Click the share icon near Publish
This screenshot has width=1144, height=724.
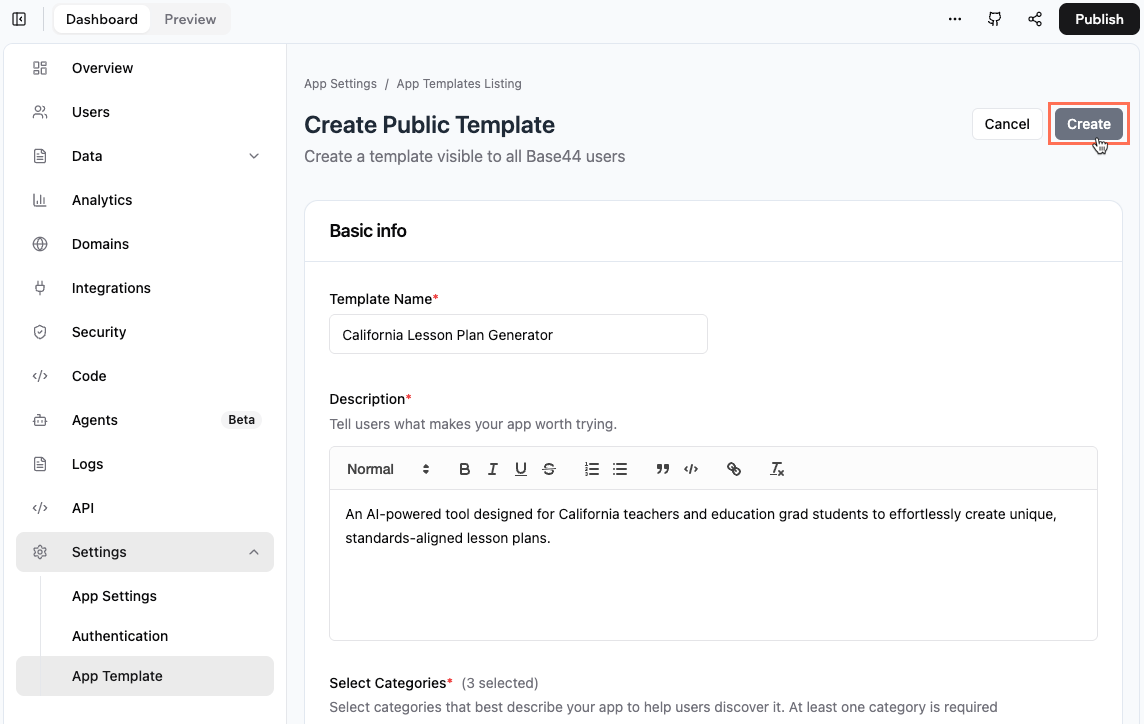coord(1034,18)
